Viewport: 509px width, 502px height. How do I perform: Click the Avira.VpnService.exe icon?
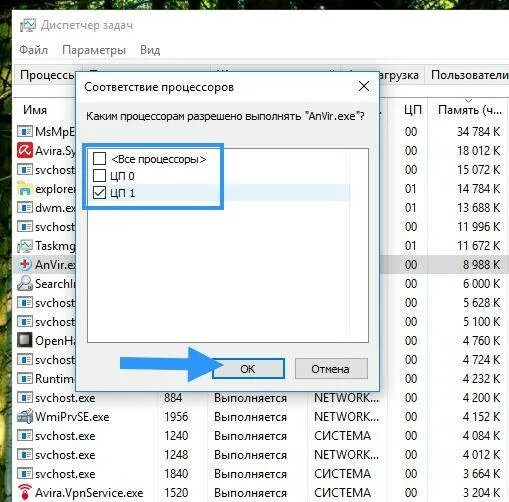[25, 492]
